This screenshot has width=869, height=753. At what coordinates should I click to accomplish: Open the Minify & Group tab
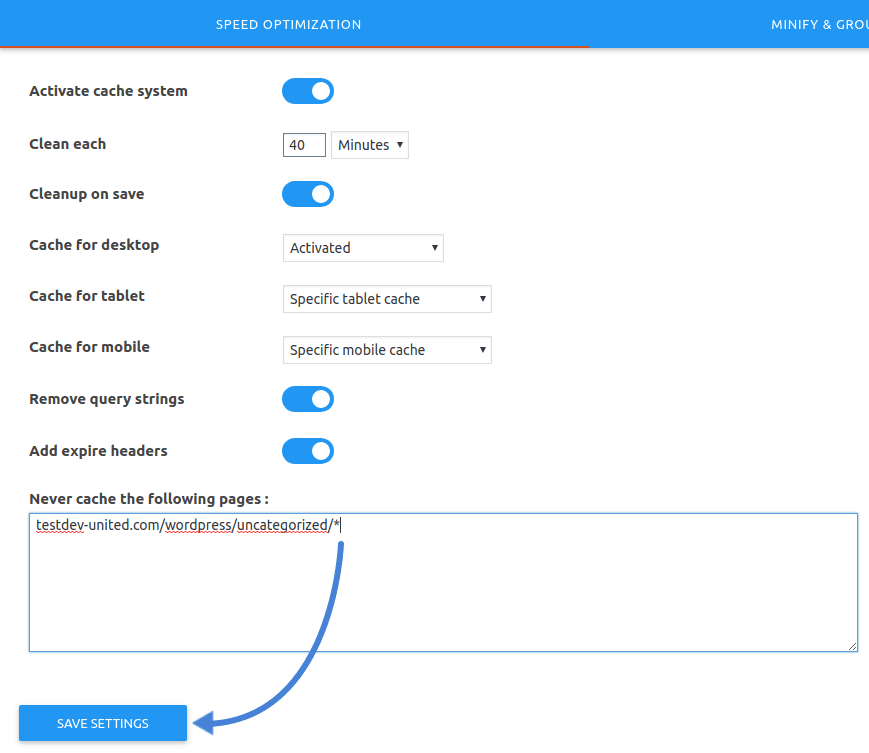click(x=818, y=24)
